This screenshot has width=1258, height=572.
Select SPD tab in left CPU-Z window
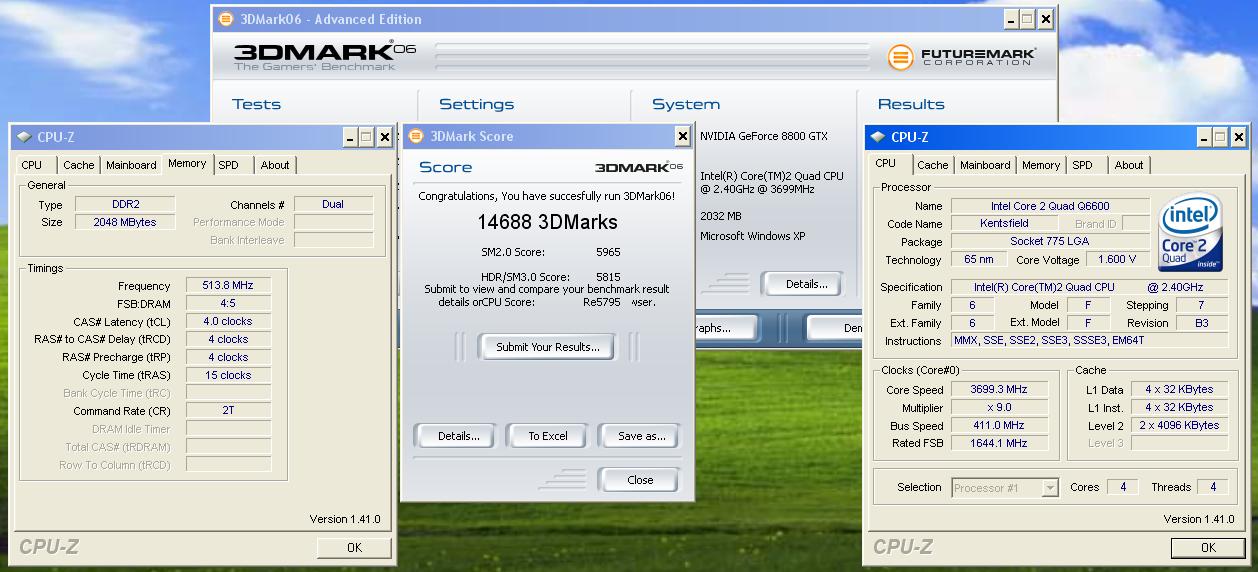(229, 165)
